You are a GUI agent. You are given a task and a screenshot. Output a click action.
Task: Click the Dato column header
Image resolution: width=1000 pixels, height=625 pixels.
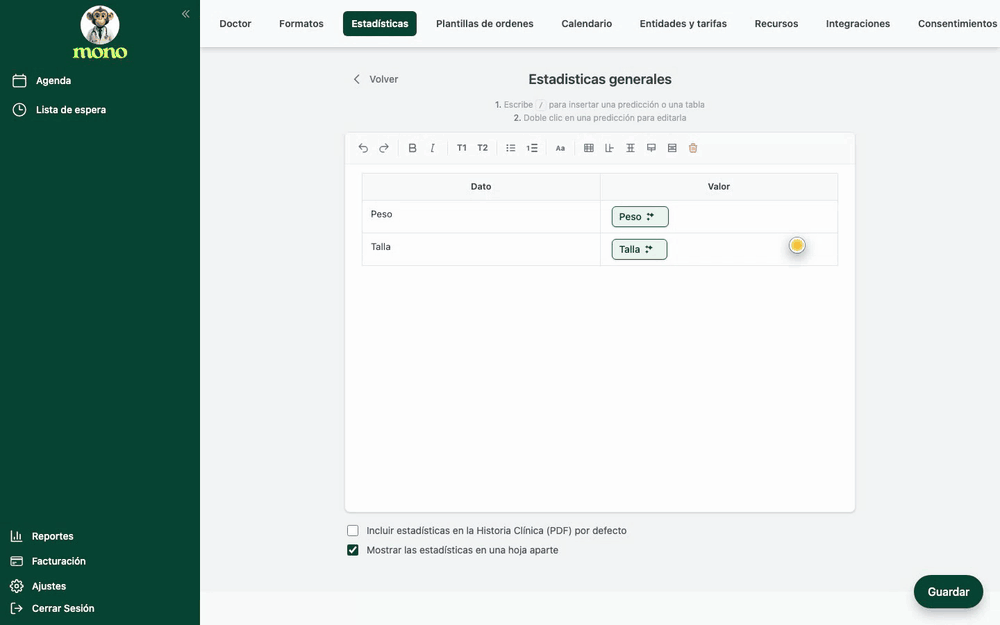[x=481, y=186]
